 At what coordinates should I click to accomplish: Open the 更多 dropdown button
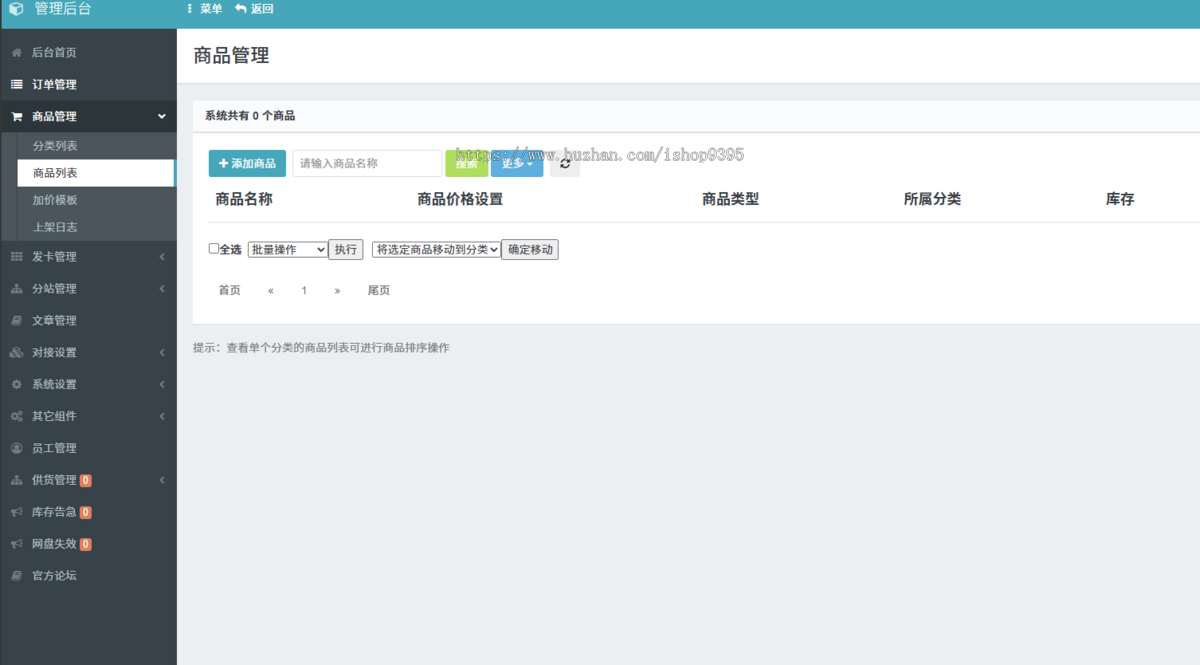tap(517, 163)
